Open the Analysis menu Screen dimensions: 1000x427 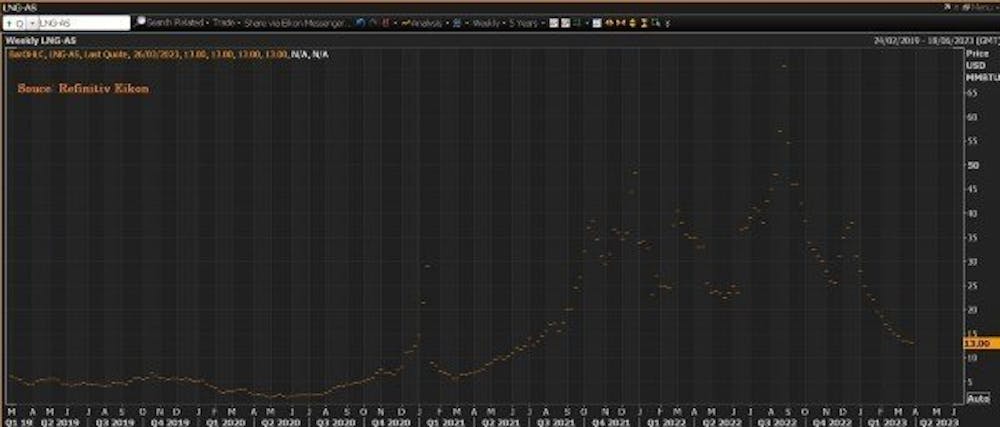422,22
